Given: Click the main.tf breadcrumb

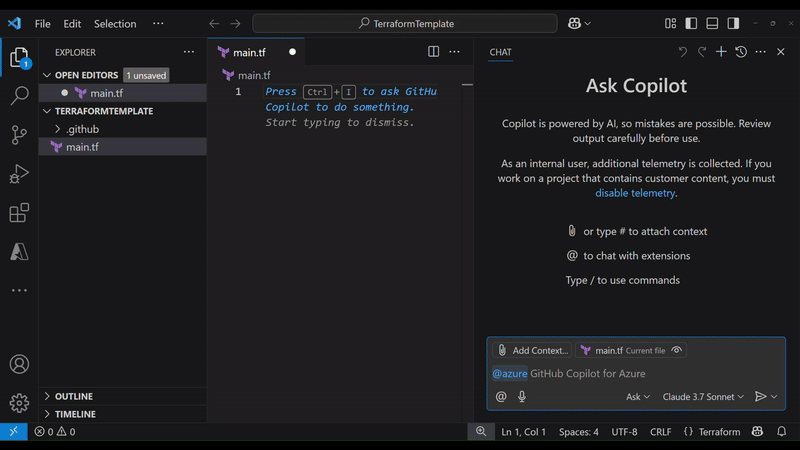Looking at the screenshot, I should pyautogui.click(x=247, y=76).
